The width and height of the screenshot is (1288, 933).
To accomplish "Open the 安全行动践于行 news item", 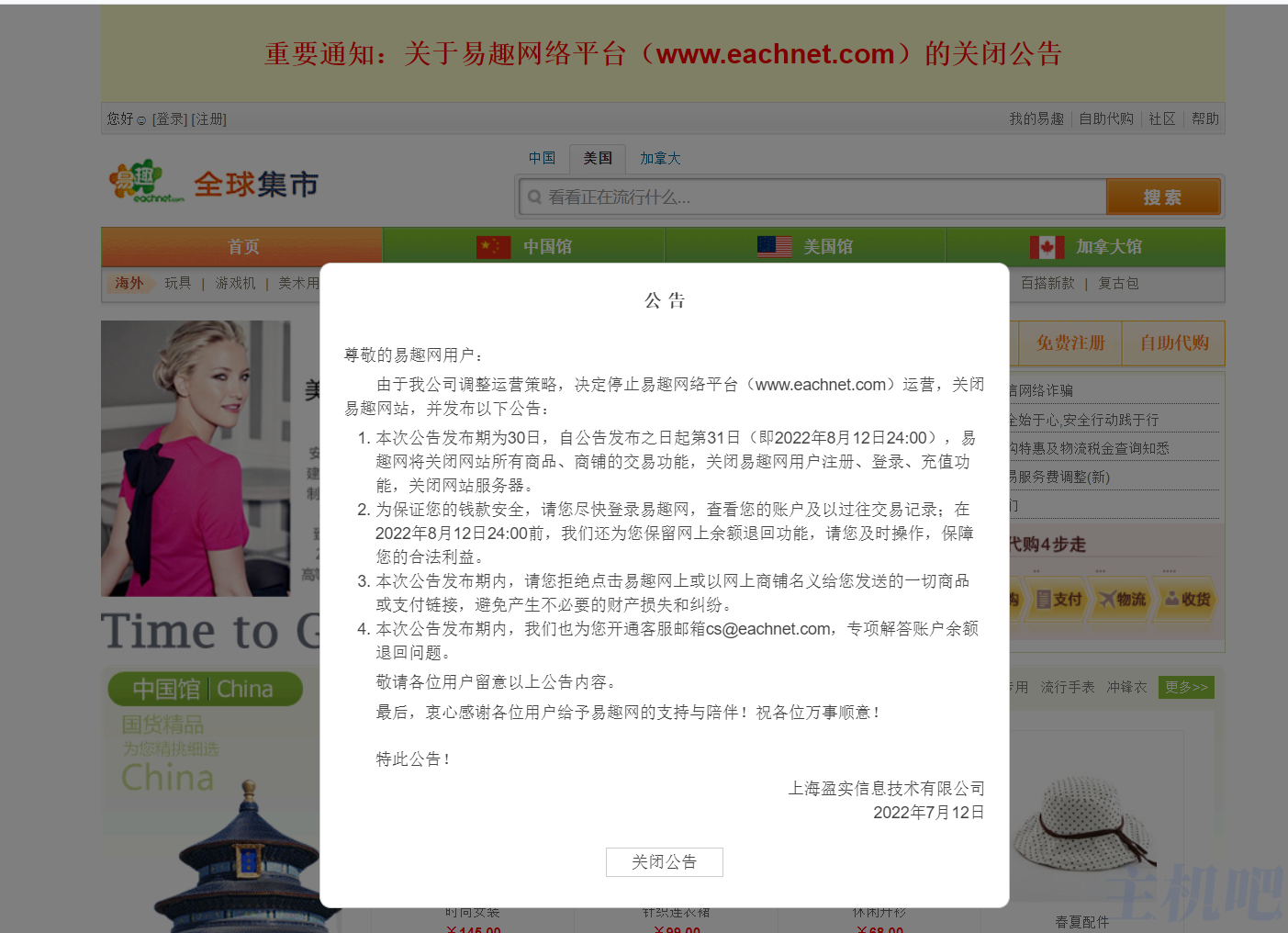I will tap(1084, 420).
